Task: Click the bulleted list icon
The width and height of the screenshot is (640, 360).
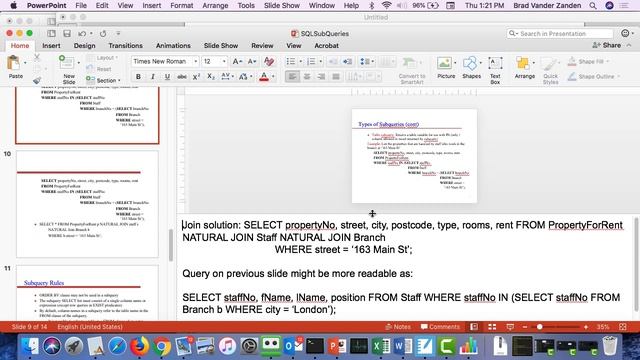Action: pos(291,62)
